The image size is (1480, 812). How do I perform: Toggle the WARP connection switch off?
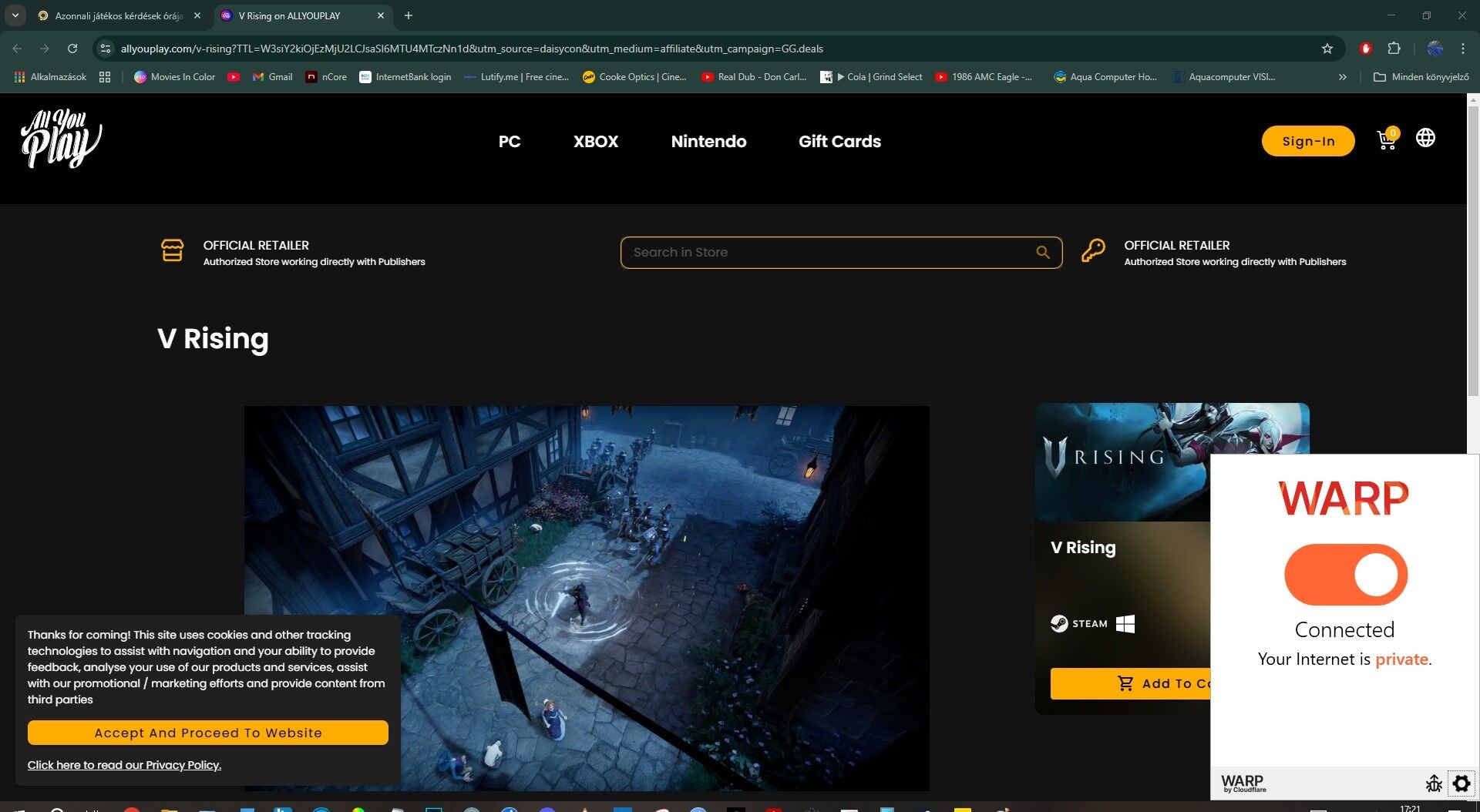coord(1345,575)
